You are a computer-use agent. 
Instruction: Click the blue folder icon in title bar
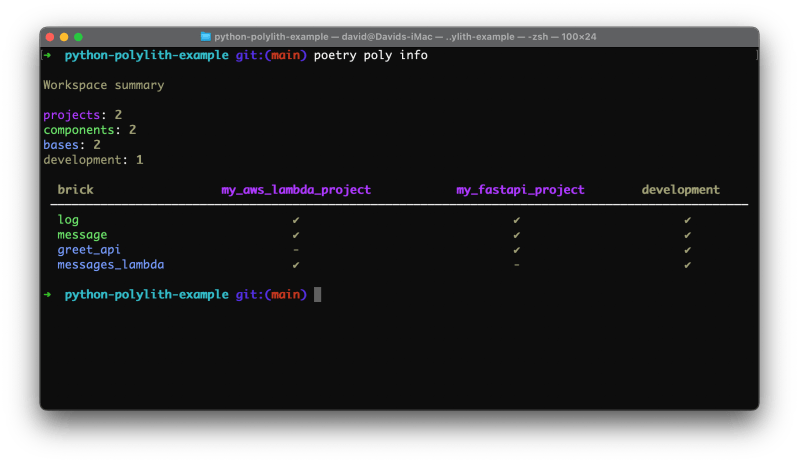pos(206,37)
